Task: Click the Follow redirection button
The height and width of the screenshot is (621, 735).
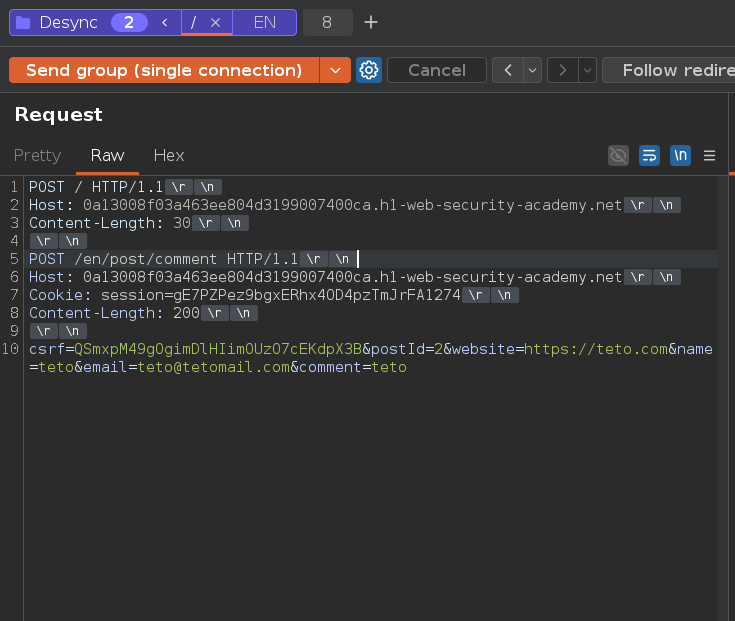Action: coord(669,70)
